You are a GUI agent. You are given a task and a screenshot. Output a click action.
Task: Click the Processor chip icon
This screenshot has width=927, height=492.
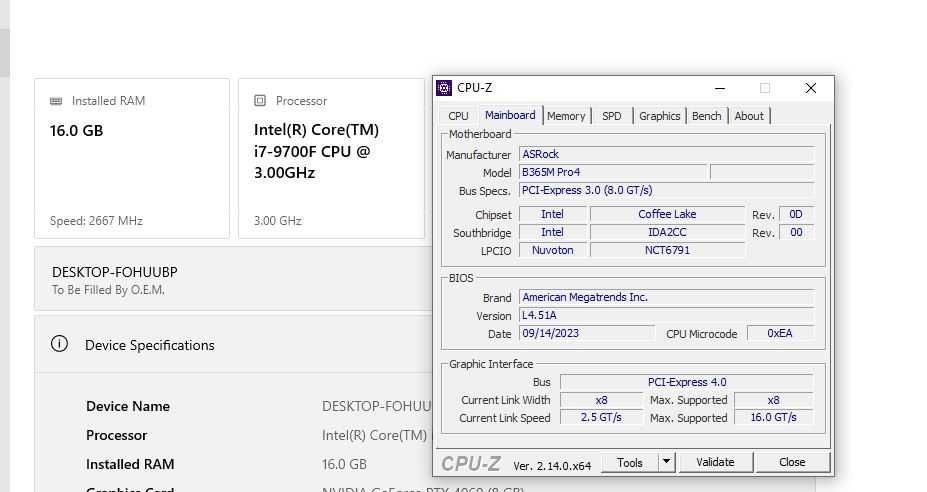pos(260,101)
